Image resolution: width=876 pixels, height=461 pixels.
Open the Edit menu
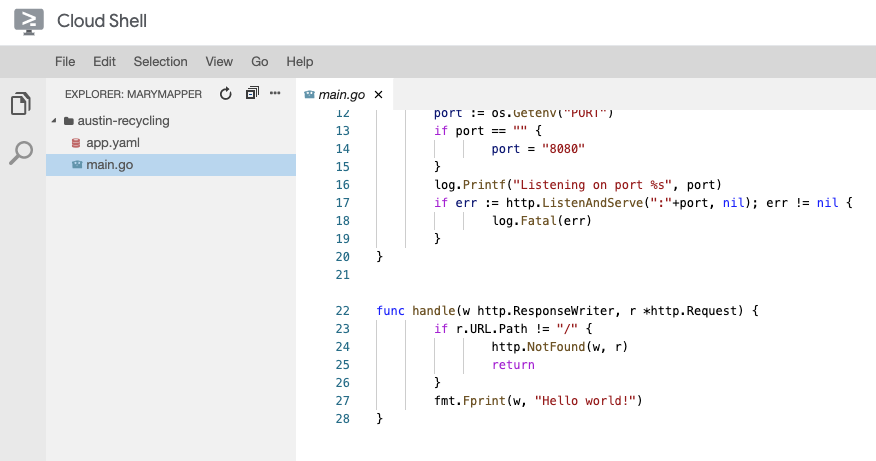point(104,62)
